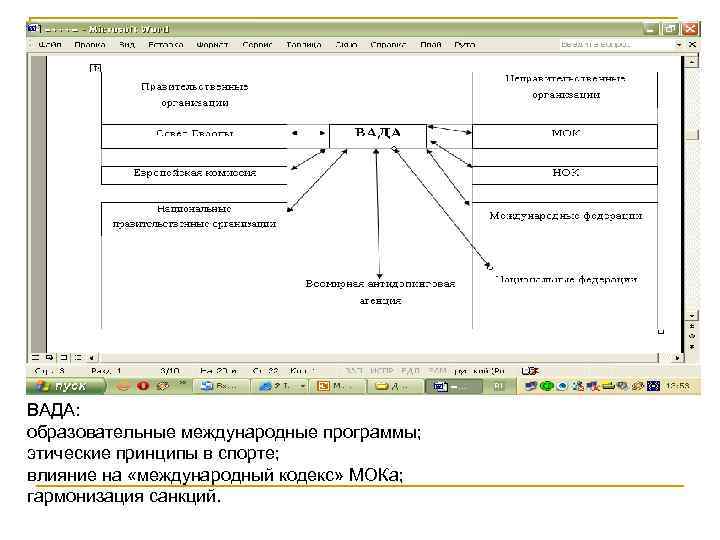
Task: Click the table move handle icon
Action: coord(95,68)
